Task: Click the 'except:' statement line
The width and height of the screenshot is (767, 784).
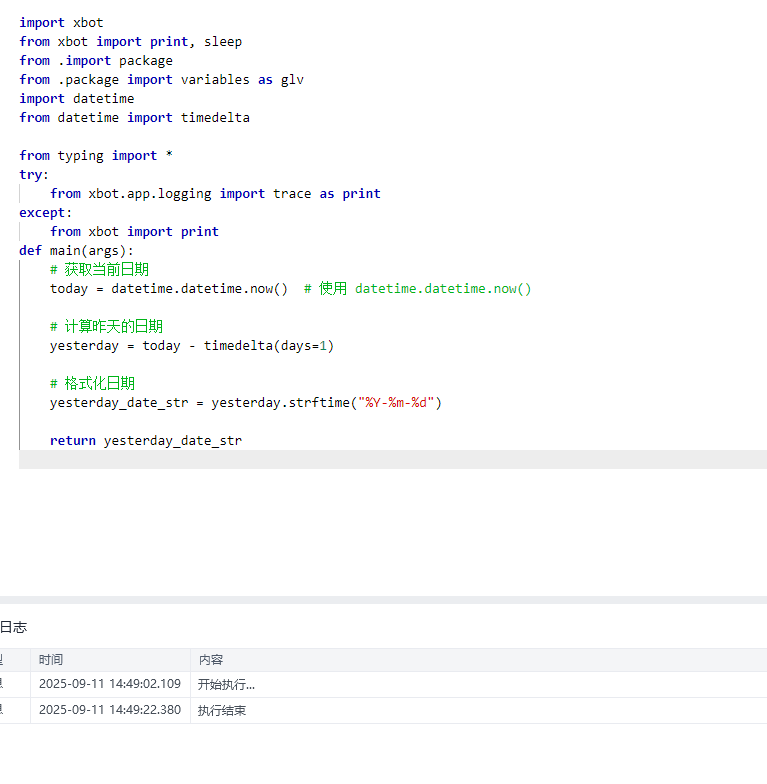Action: pyautogui.click(x=46, y=212)
